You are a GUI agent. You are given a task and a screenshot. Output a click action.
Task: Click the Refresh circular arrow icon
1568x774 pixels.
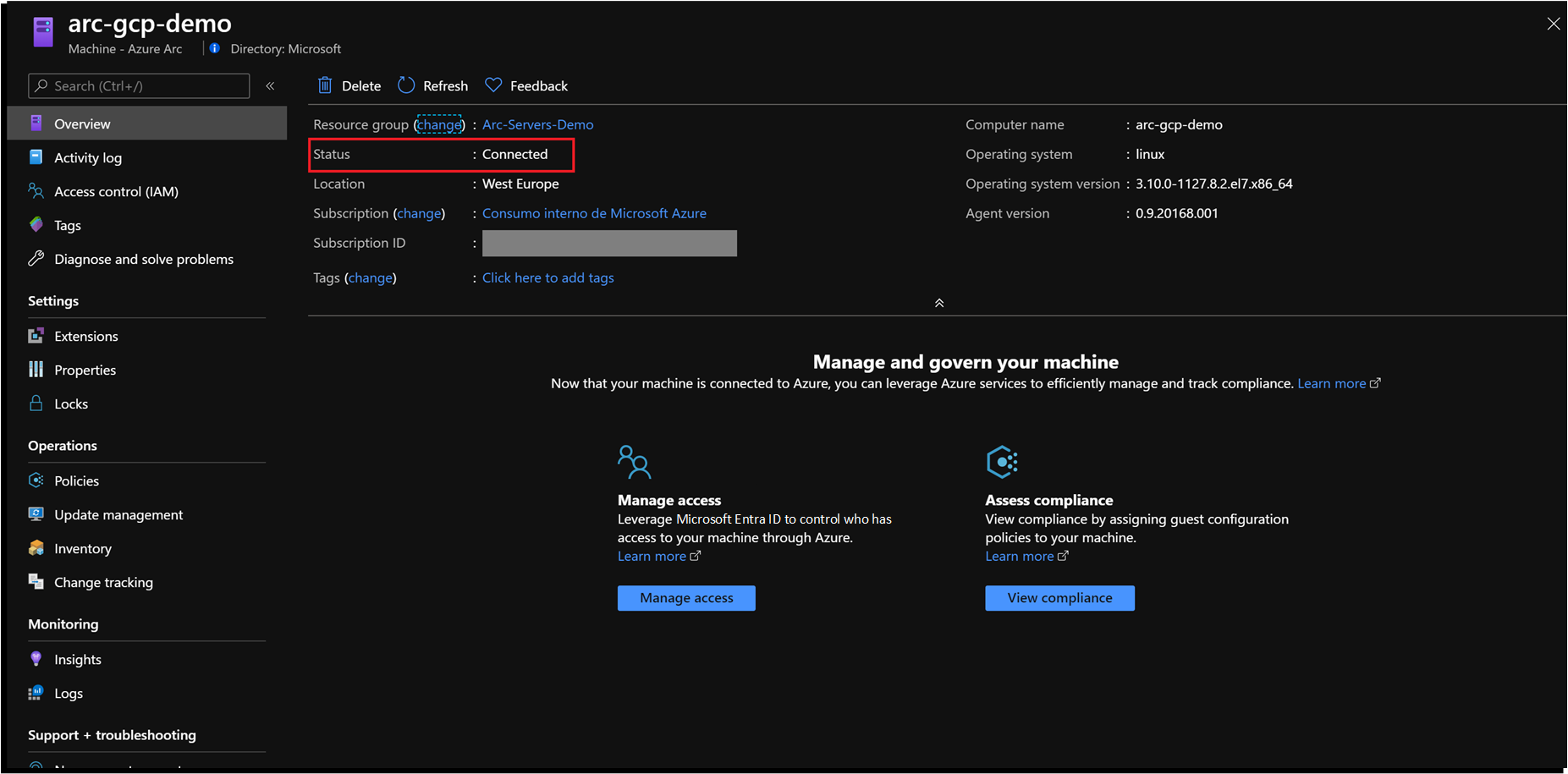406,85
